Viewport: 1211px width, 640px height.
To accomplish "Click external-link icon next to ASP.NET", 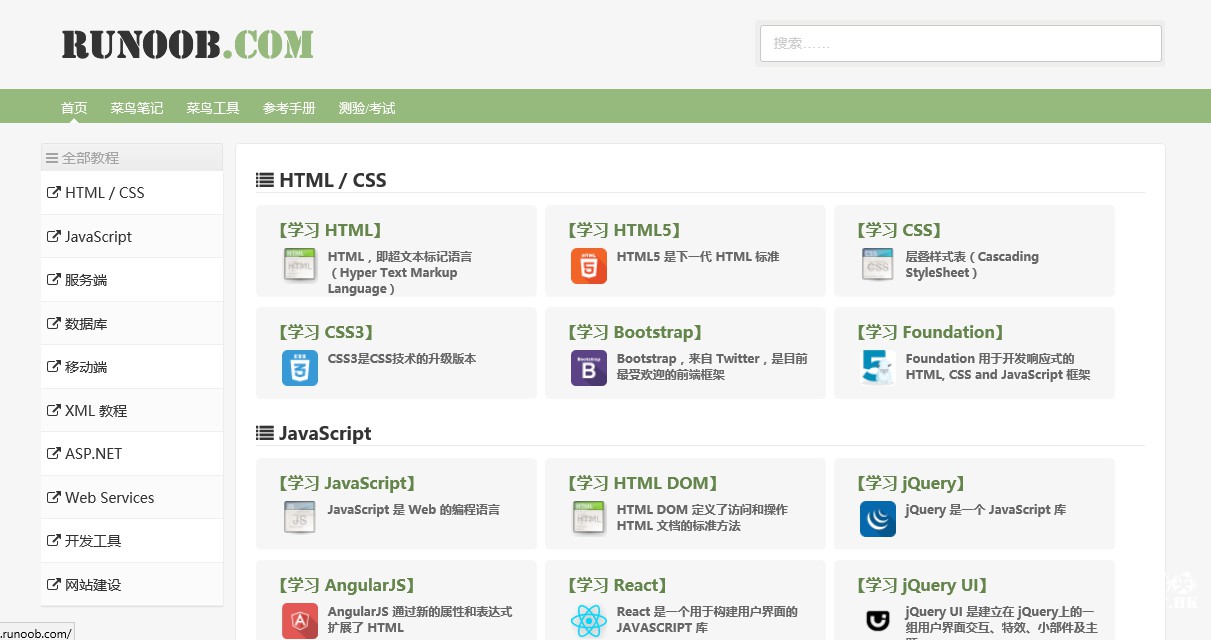I will pos(54,454).
